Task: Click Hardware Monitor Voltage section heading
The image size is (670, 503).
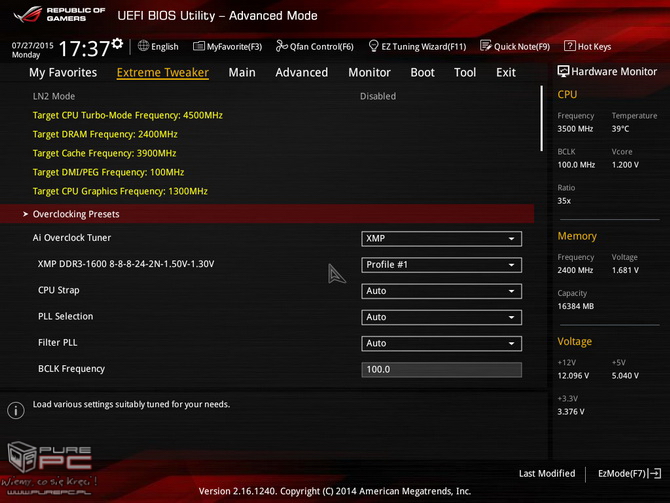Action: [x=574, y=341]
